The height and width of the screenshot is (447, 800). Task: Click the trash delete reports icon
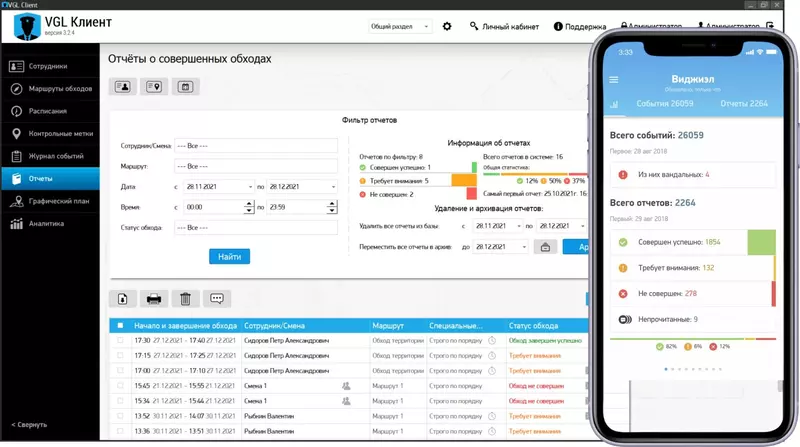click(x=185, y=297)
